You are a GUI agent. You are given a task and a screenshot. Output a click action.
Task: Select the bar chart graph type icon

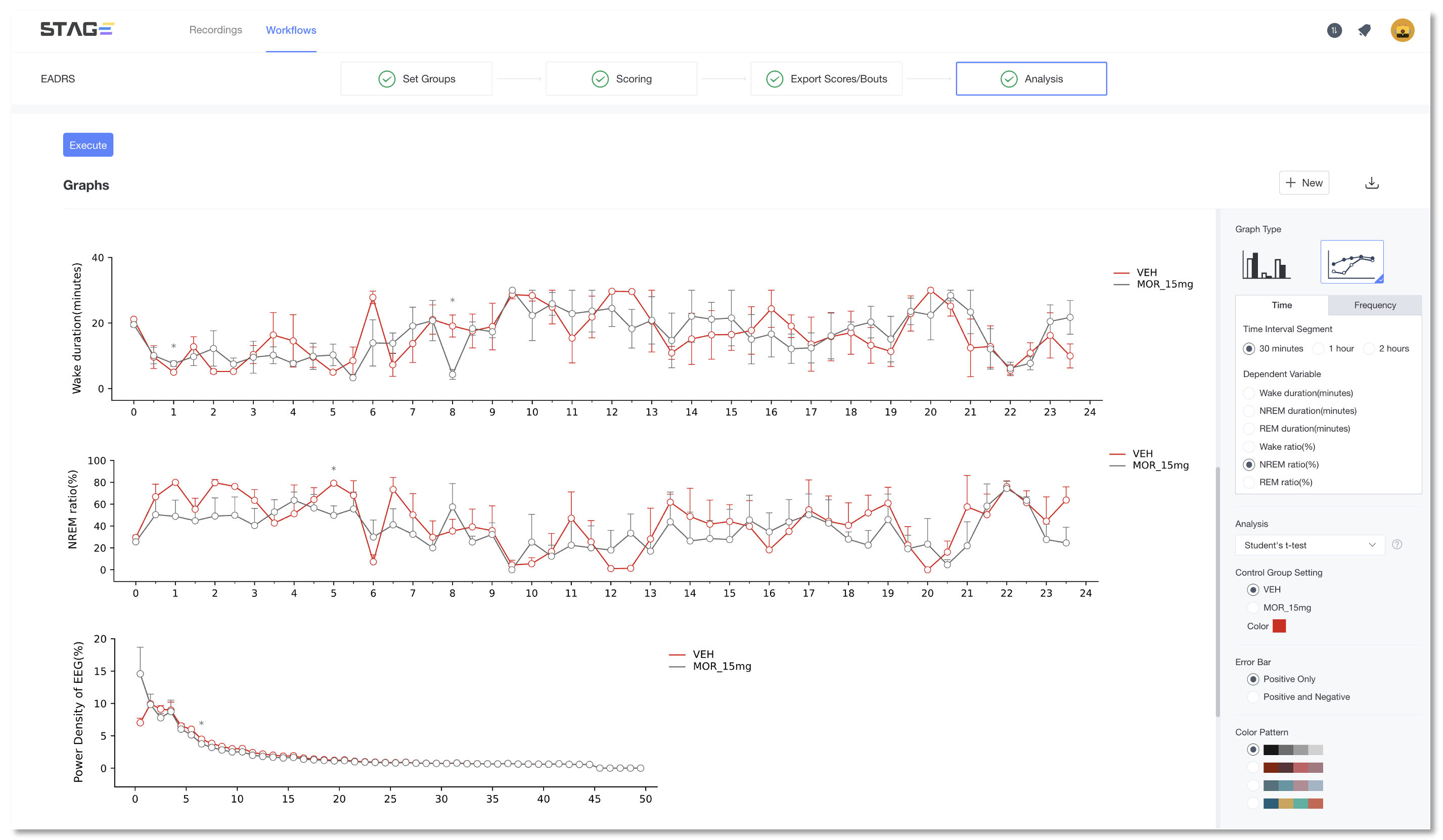[x=1266, y=264]
